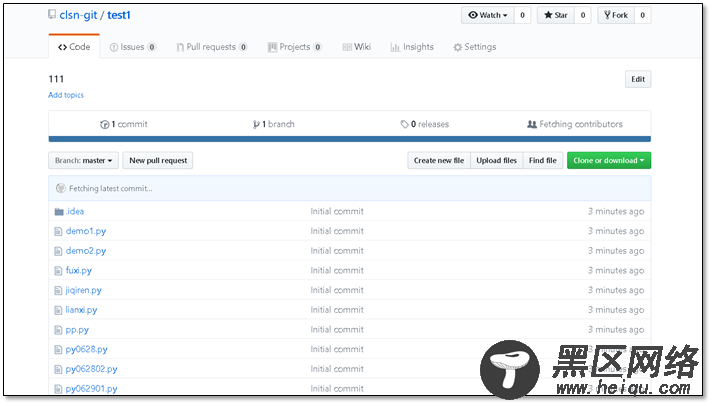Open the Wiki tab

(x=356, y=47)
